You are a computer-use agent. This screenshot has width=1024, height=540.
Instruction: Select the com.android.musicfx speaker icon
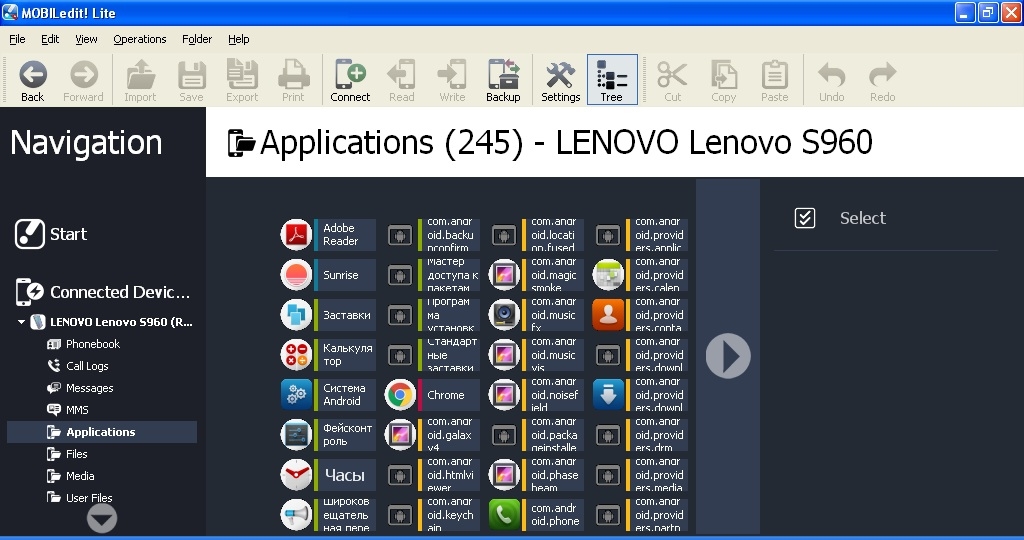point(504,315)
